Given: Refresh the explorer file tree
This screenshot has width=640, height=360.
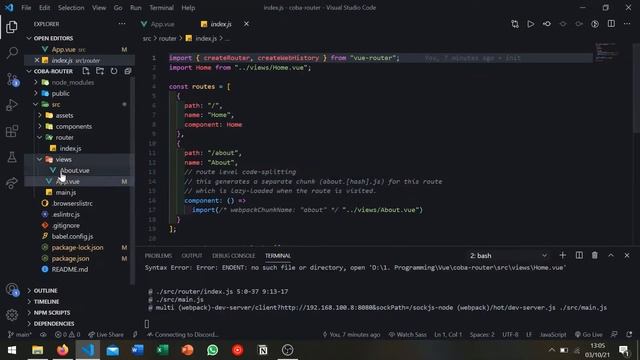Looking at the screenshot, I should pos(114,71).
